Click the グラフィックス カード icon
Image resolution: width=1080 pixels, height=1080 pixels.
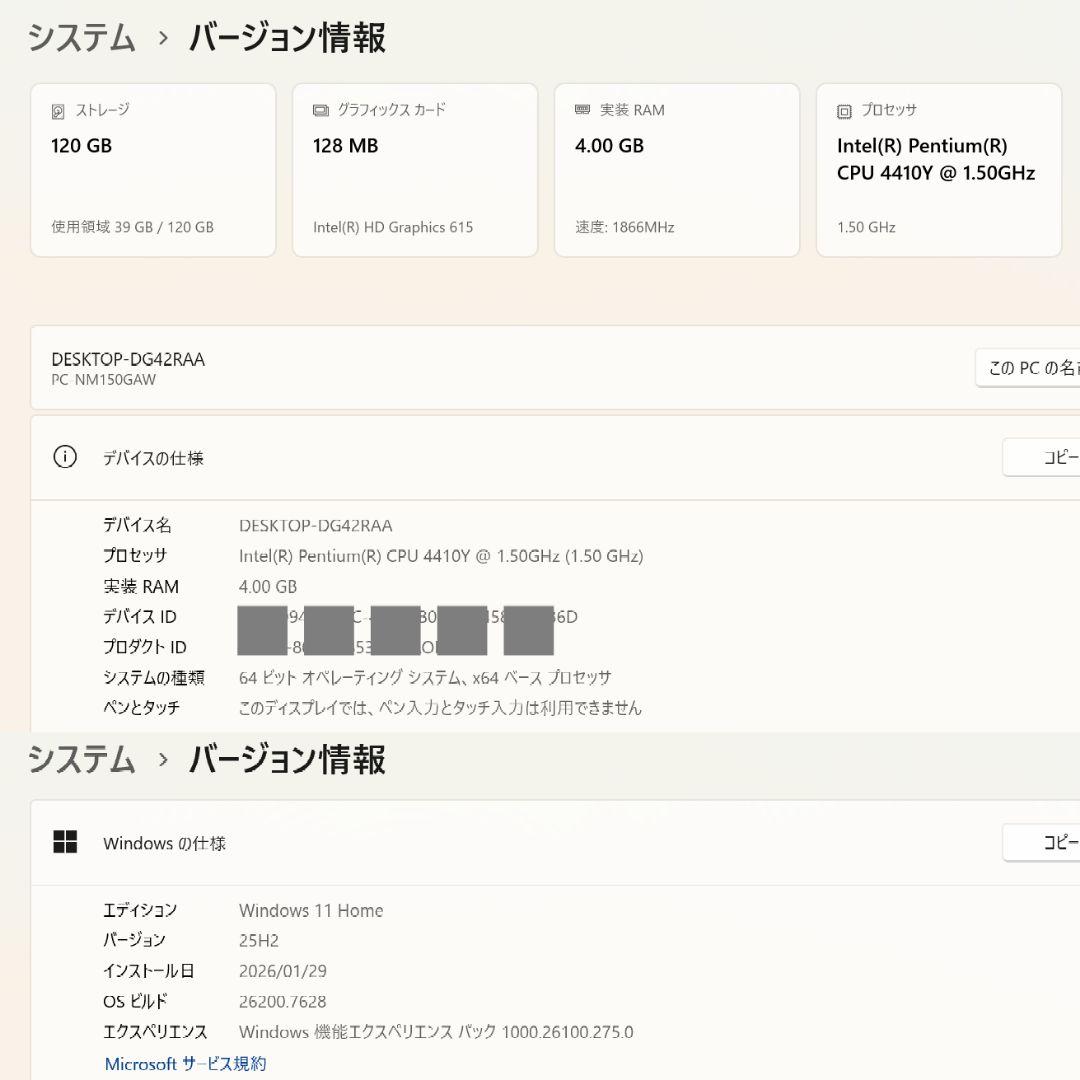tap(320, 110)
